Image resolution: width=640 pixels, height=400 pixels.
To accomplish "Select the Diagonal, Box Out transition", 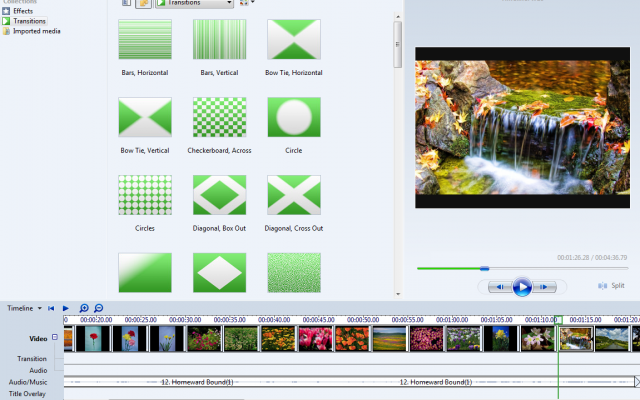I will pyautogui.click(x=219, y=195).
